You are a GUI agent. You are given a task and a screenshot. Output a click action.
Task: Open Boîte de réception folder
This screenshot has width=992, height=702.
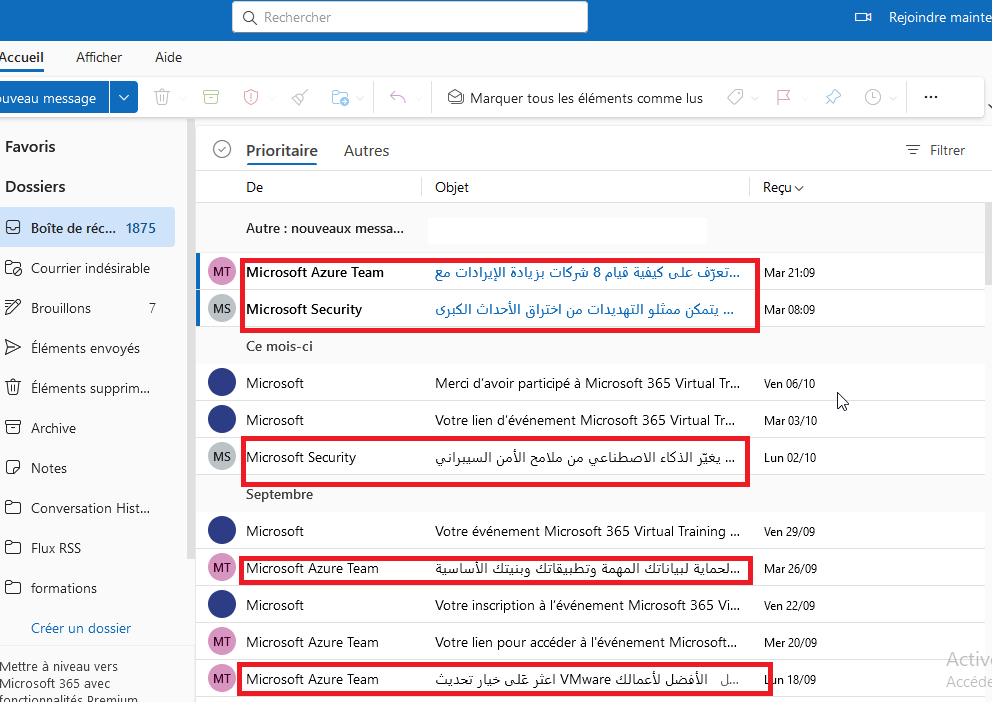[87, 228]
